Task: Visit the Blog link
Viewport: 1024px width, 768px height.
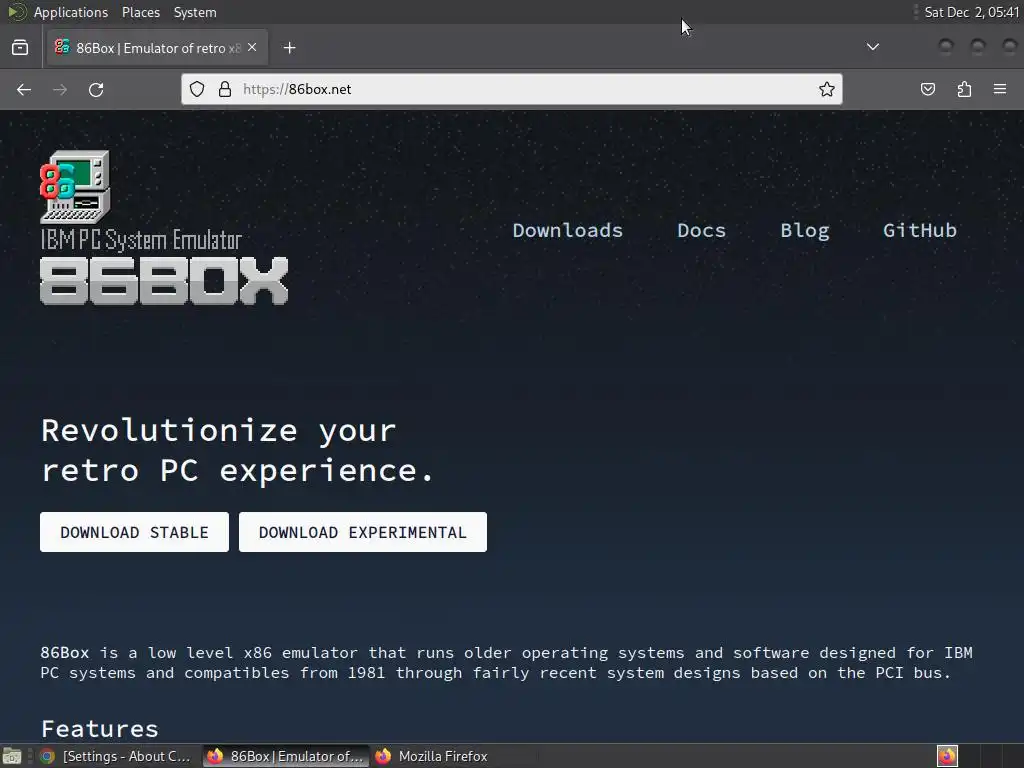Action: pos(805,231)
